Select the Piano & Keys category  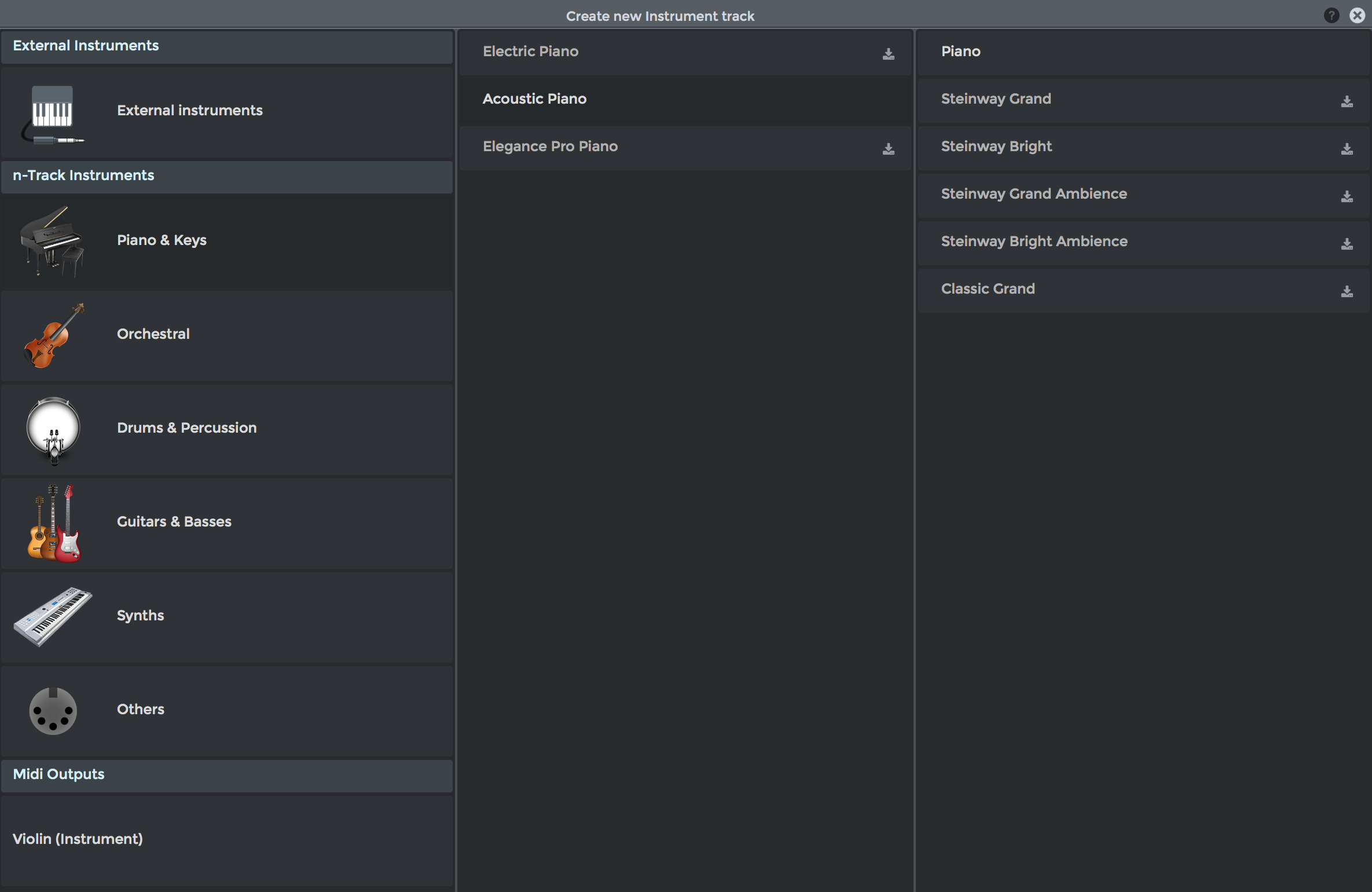click(227, 242)
